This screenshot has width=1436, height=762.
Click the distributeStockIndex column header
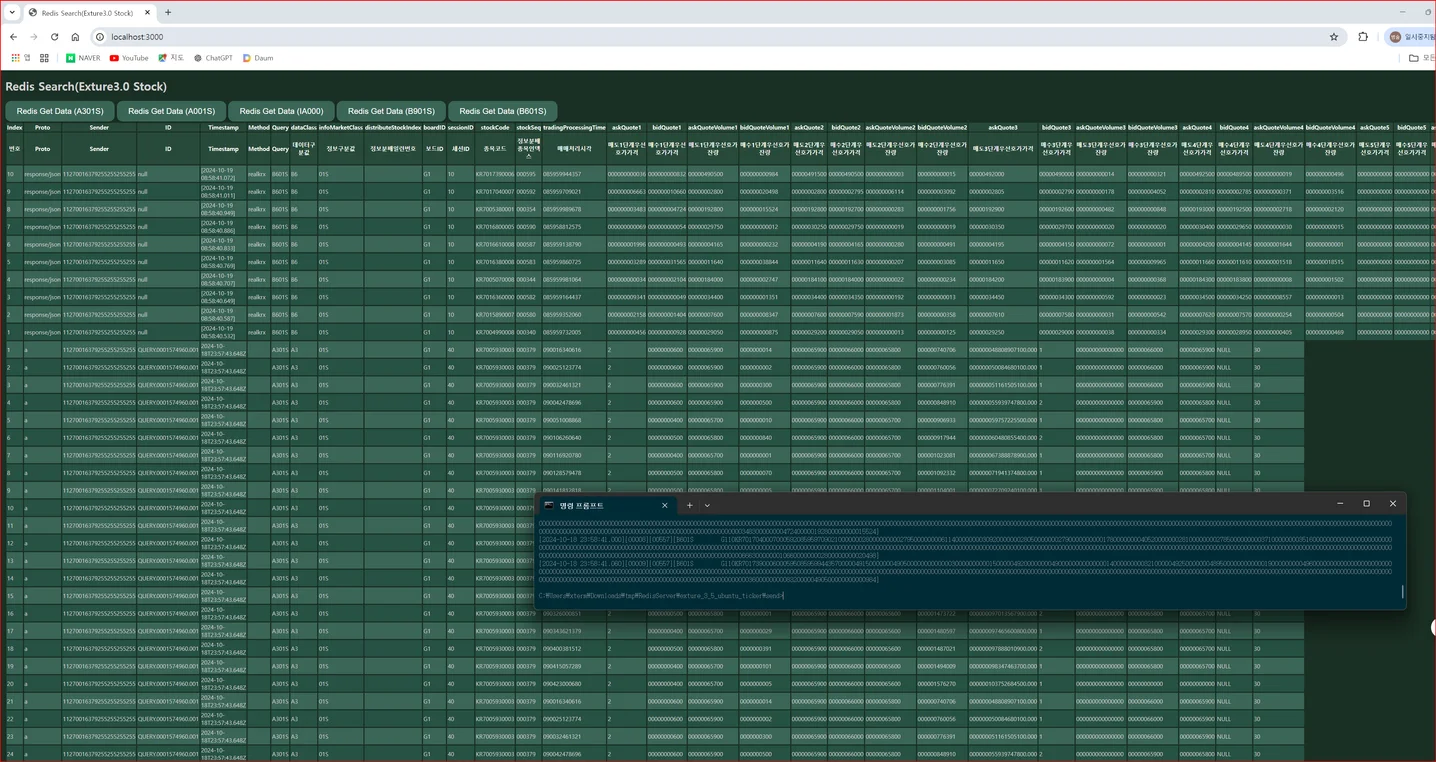click(393, 128)
